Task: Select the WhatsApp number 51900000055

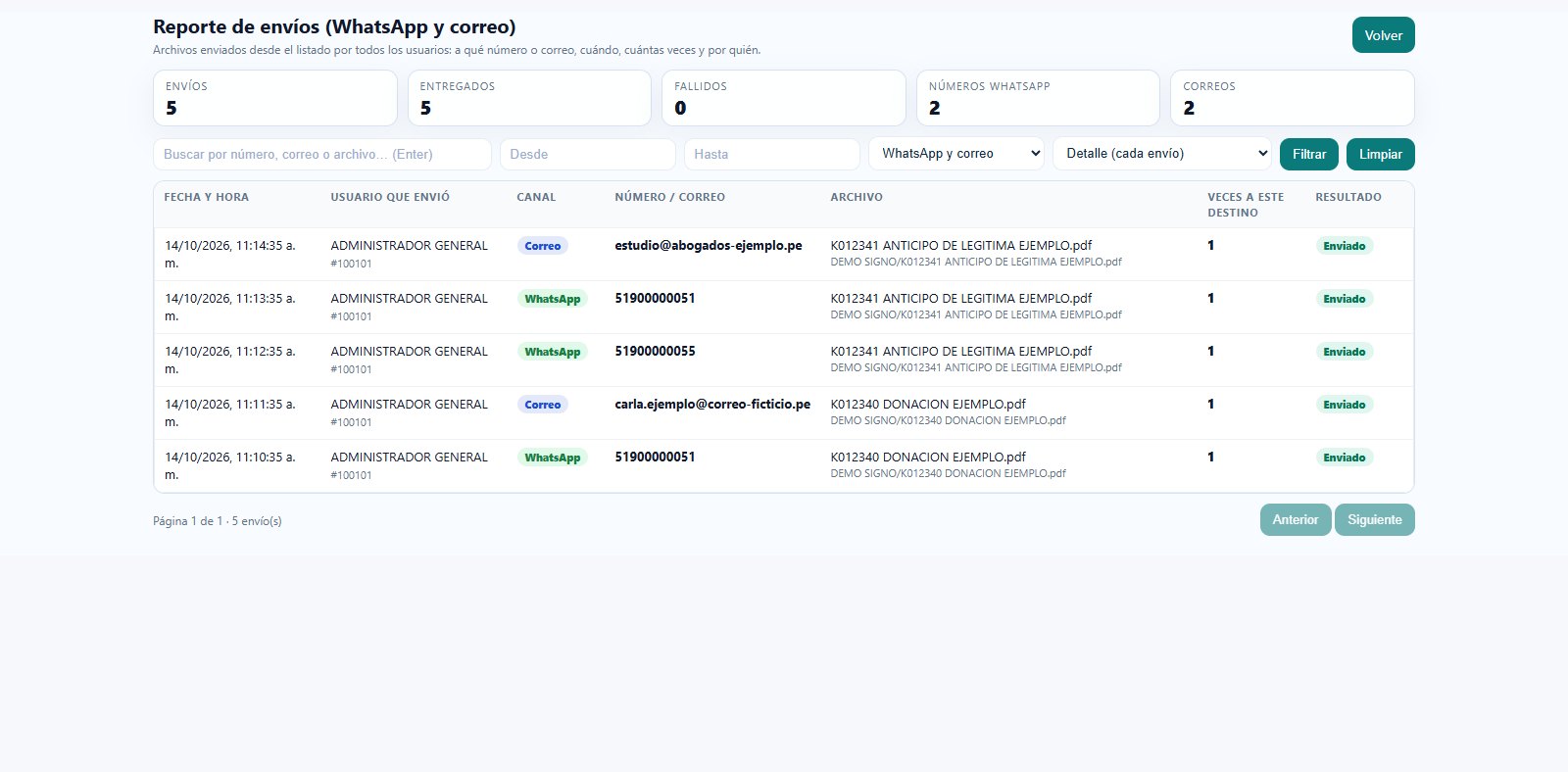Action: [655, 351]
